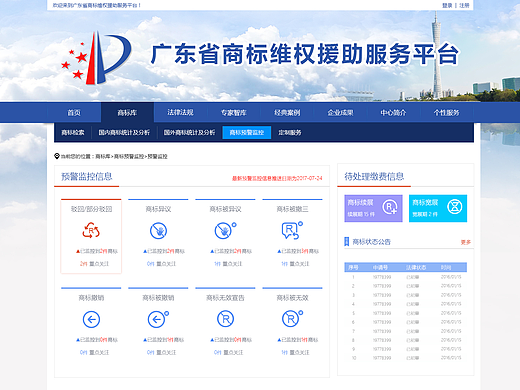Click the R-plus icon on 商标续展 tile
The image size is (520, 390).
[x=390, y=207]
